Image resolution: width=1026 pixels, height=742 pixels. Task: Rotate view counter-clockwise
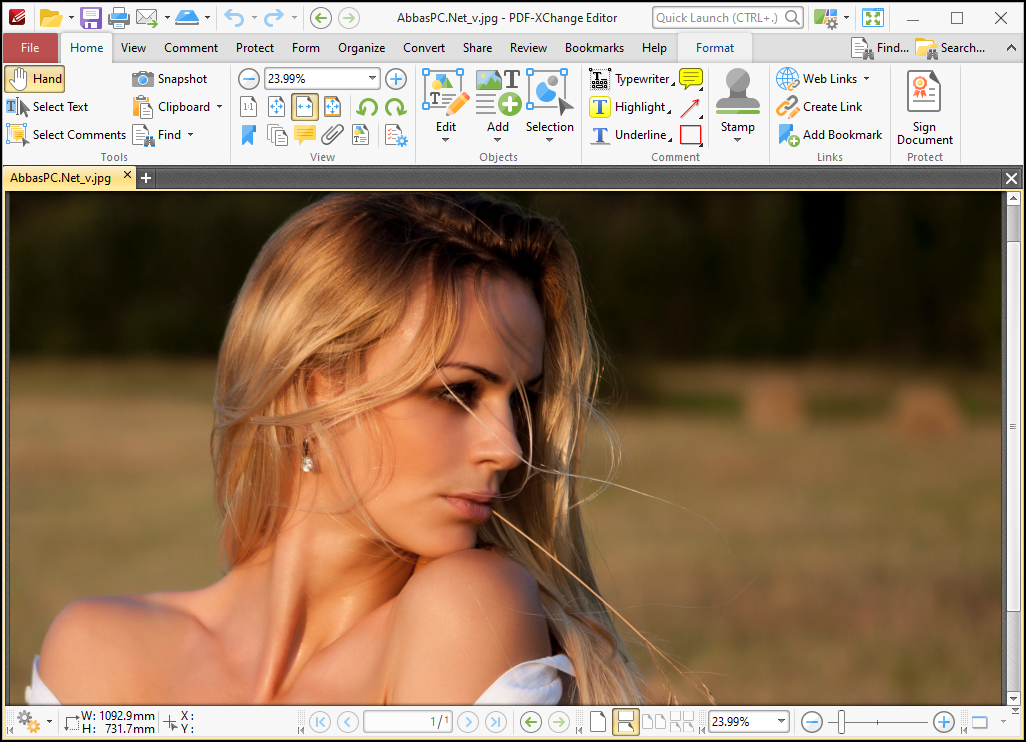click(x=367, y=107)
